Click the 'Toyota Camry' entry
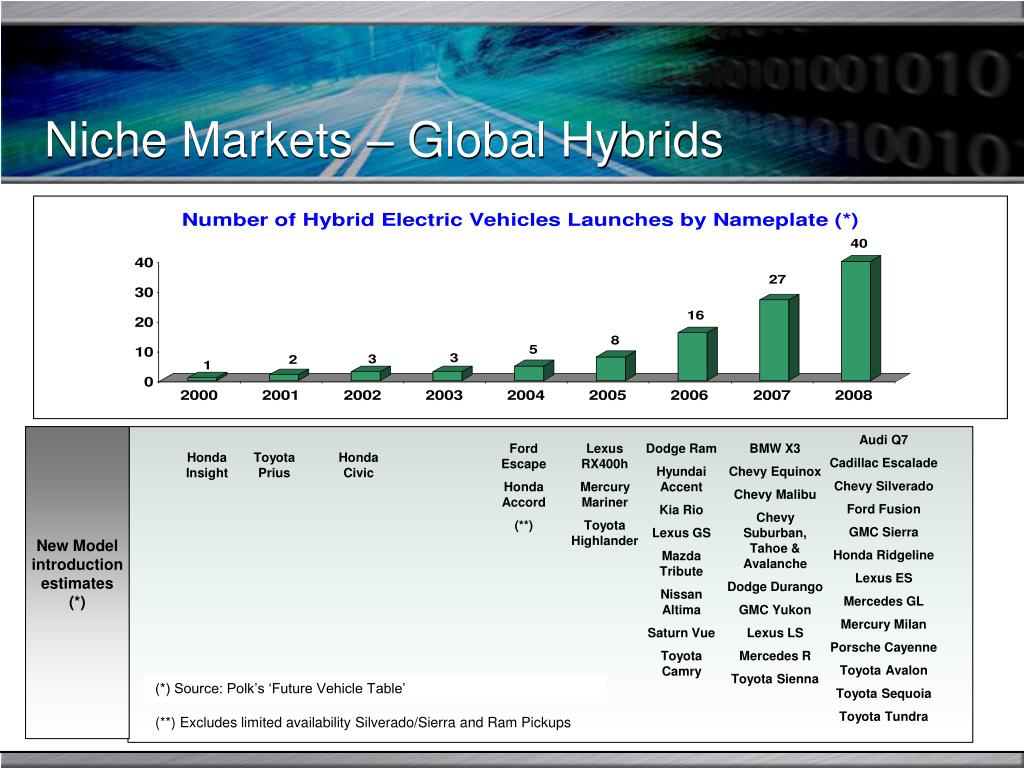1024x768 pixels. [x=681, y=663]
